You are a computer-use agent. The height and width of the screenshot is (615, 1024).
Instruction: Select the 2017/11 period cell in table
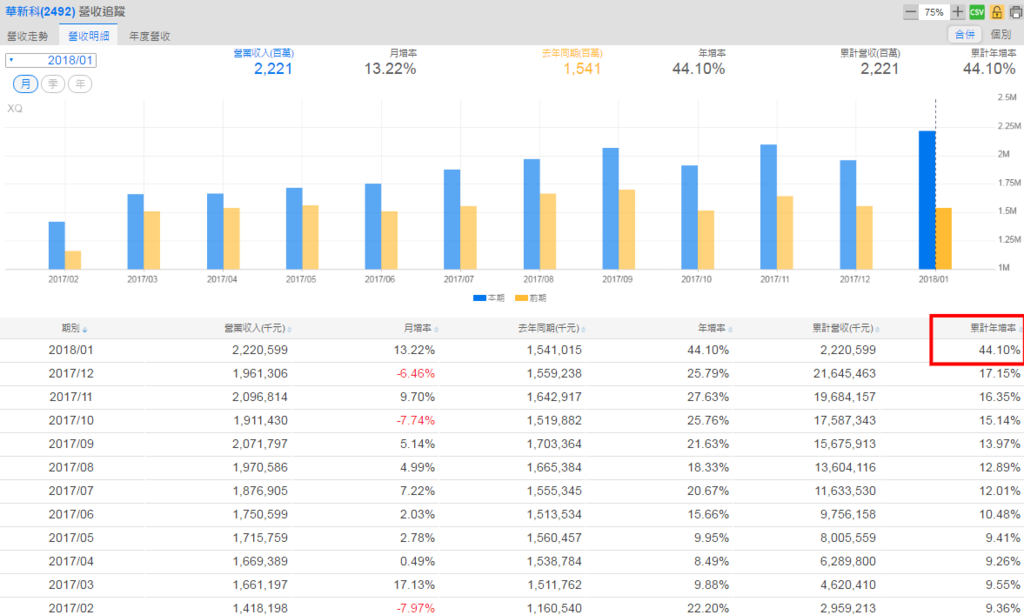click(x=71, y=397)
